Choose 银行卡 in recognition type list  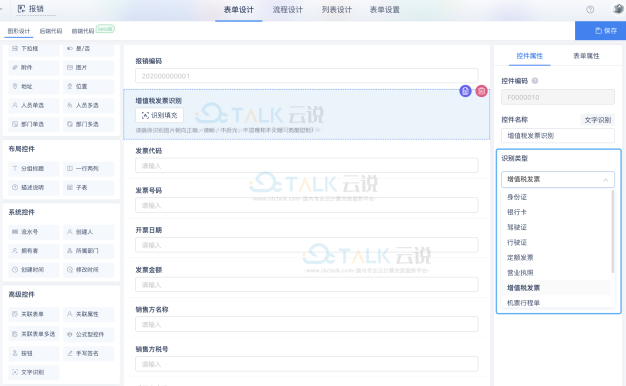(517, 212)
